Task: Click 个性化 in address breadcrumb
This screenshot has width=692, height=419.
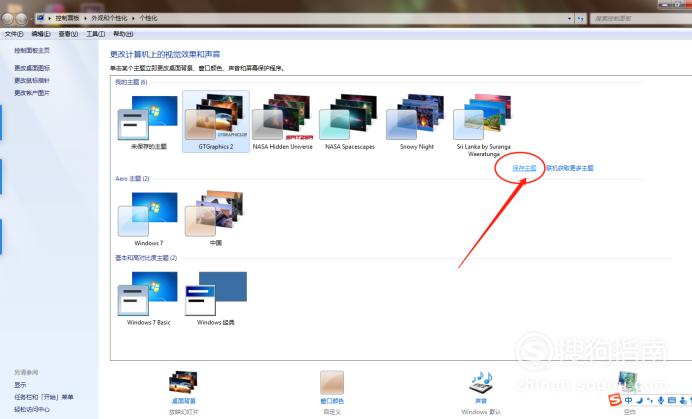Action: (148, 18)
